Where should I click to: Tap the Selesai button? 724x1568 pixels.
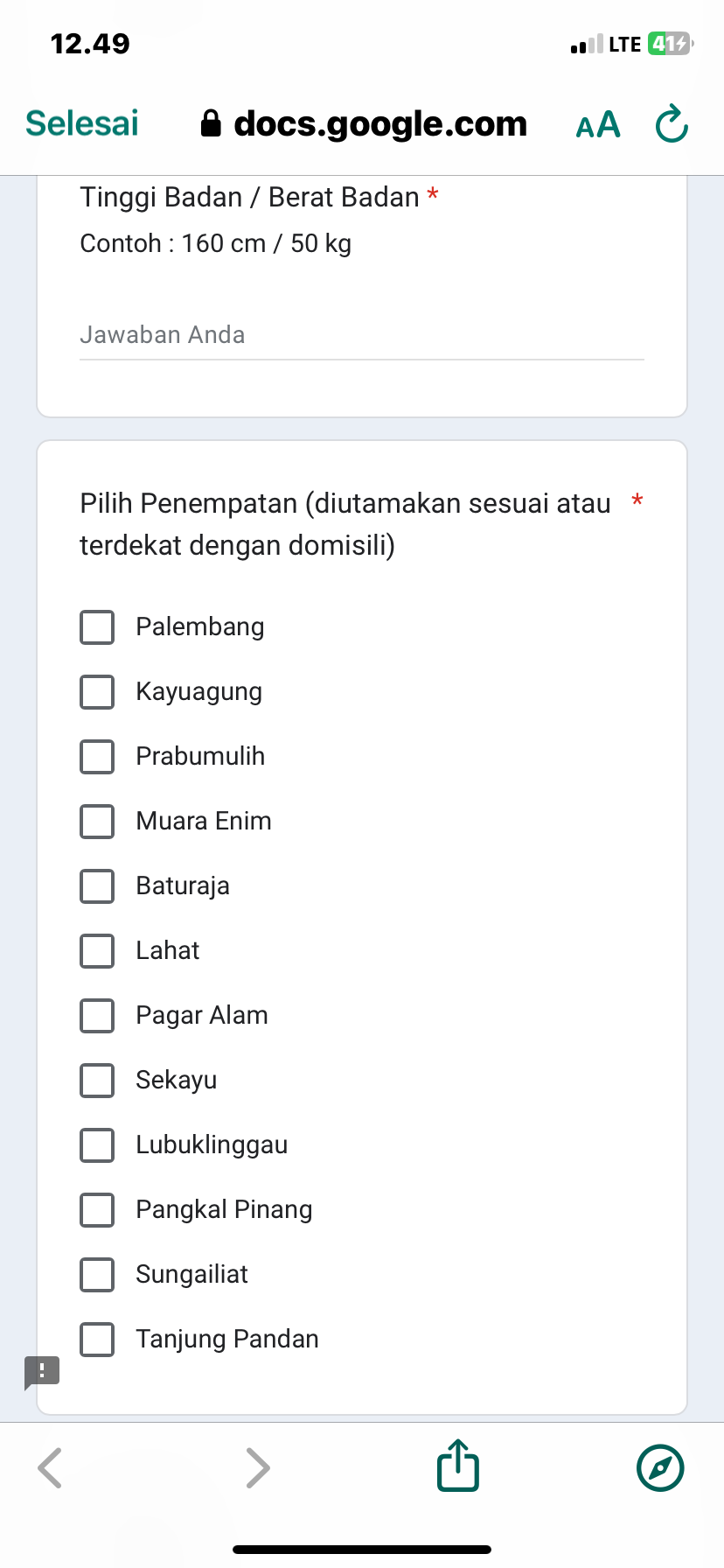[82, 124]
